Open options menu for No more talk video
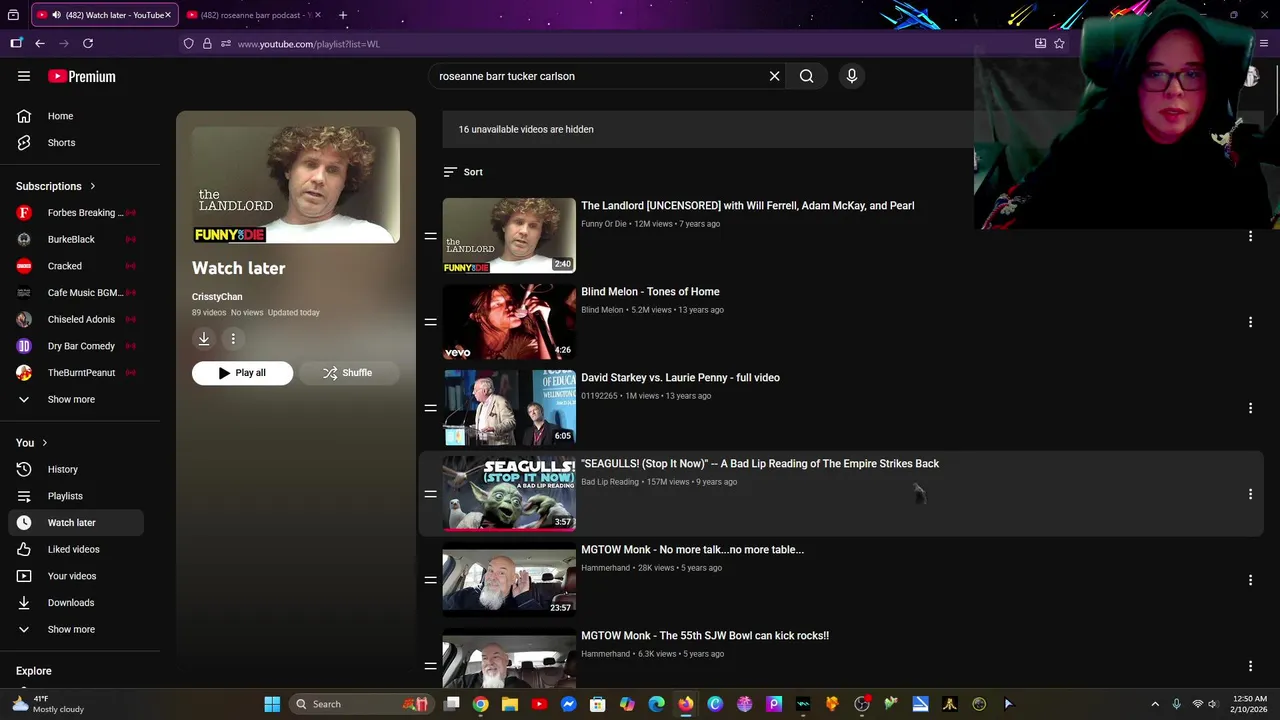 click(1250, 580)
